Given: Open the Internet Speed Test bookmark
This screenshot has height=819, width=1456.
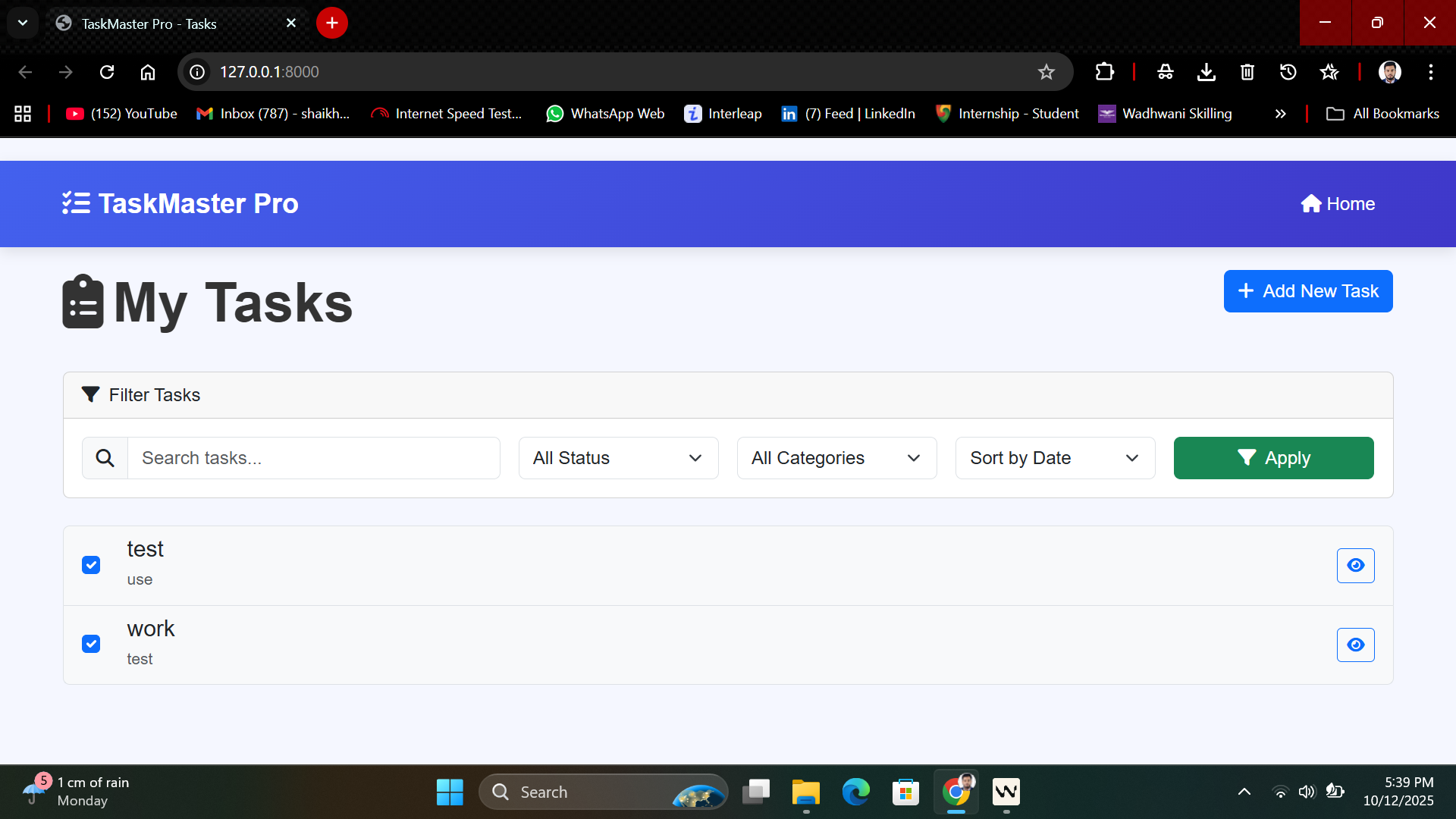Looking at the screenshot, I should pyautogui.click(x=447, y=114).
